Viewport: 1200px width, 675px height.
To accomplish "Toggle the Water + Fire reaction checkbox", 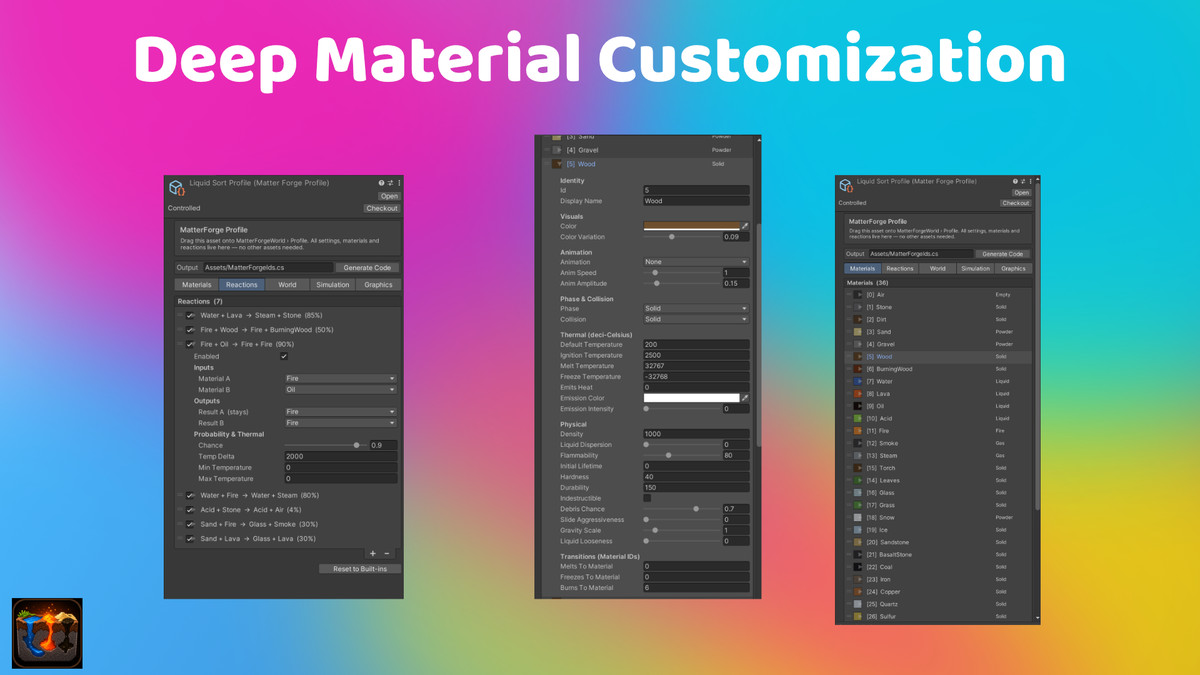I will tap(190, 495).
